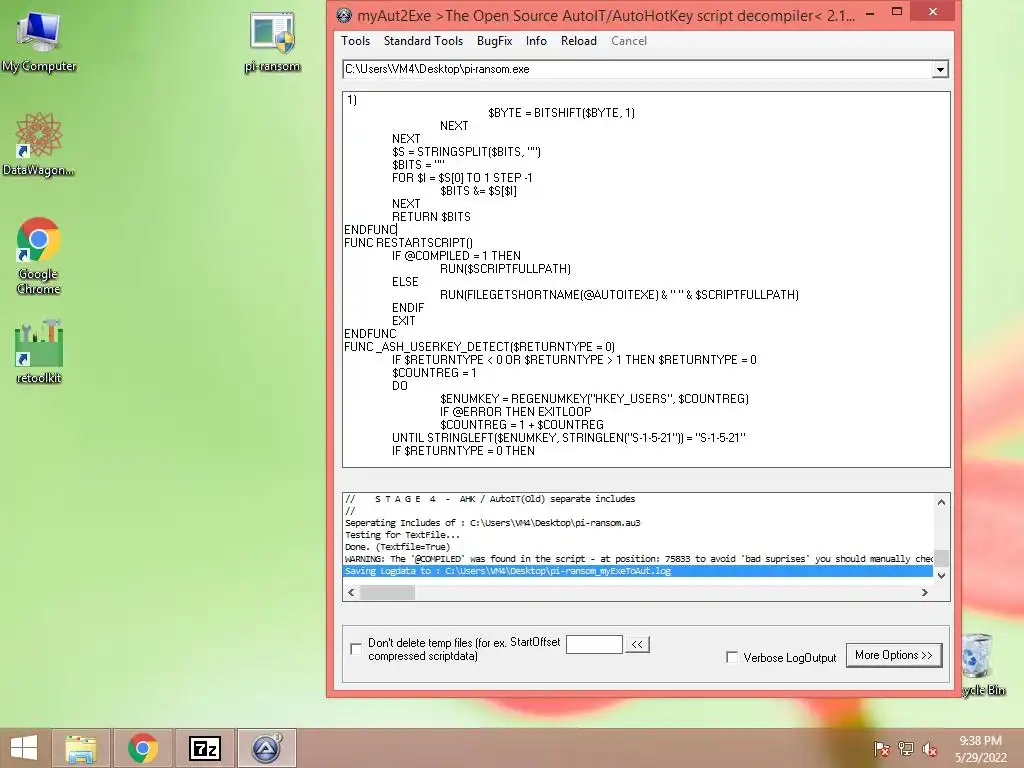Image resolution: width=1024 pixels, height=768 pixels.
Task: Click the log vertical scrollbar thumb
Action: tap(941, 558)
